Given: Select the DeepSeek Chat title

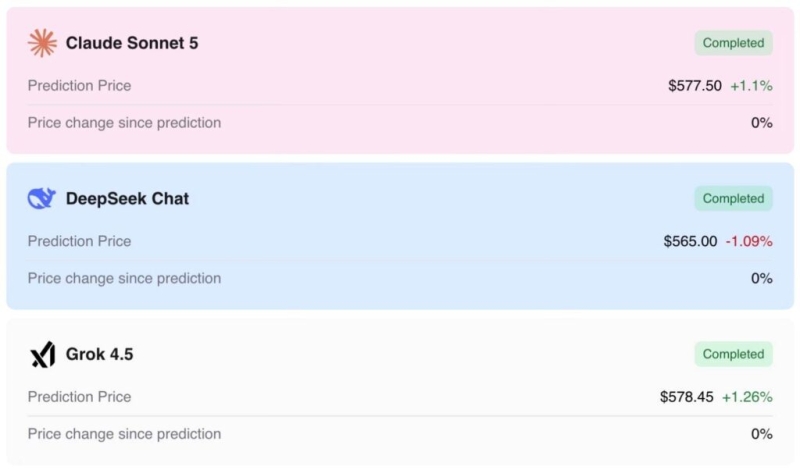Looking at the screenshot, I should pos(127,199).
